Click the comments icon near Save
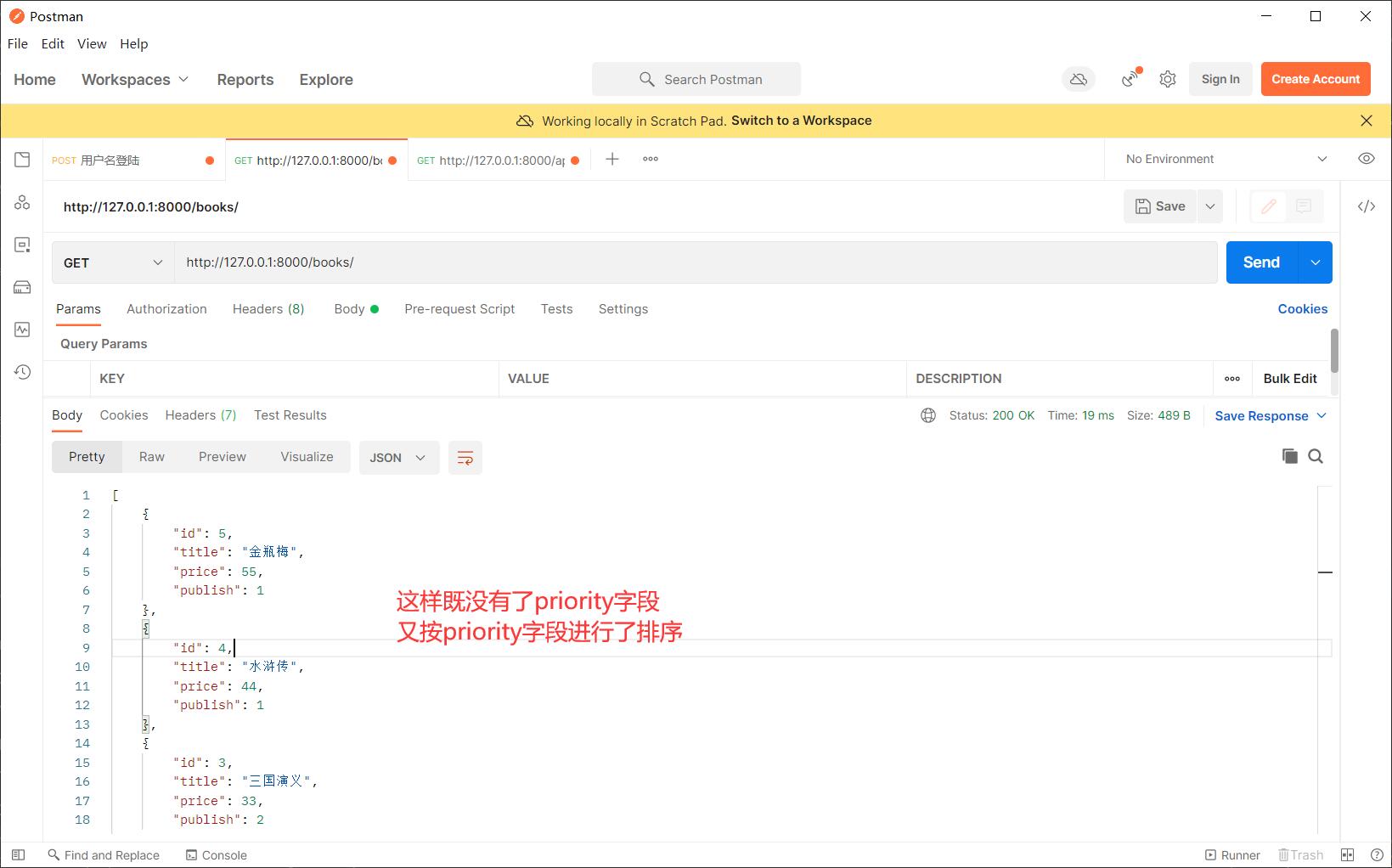This screenshot has height=868, width=1392. tap(1304, 206)
